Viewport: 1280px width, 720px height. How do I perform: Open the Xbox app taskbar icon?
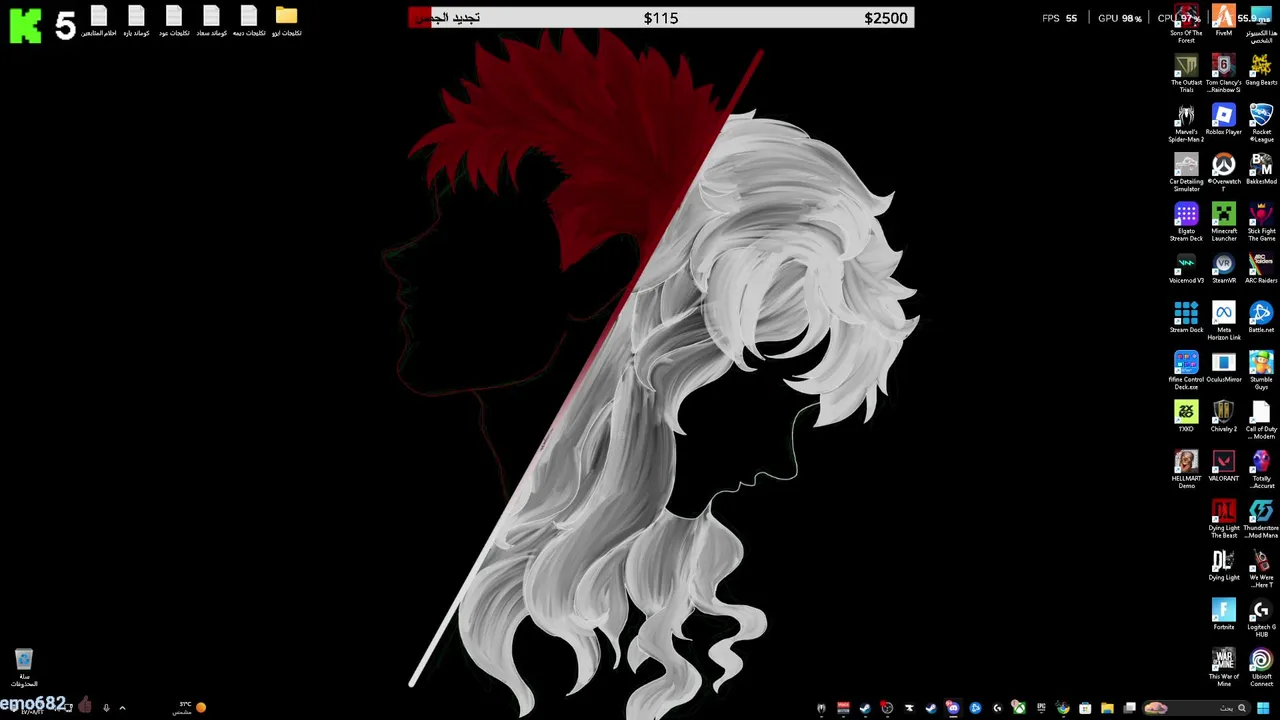[x=1019, y=708]
